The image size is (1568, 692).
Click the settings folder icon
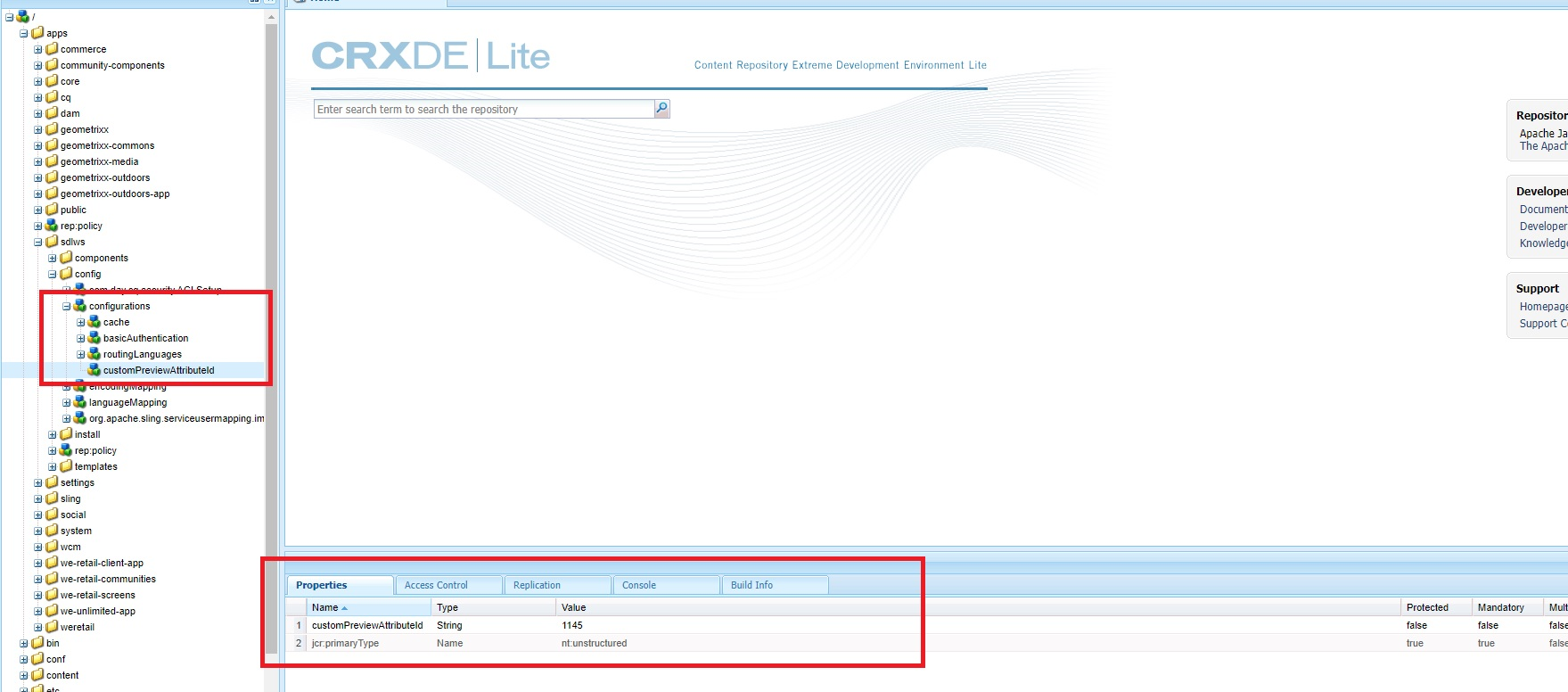[52, 482]
